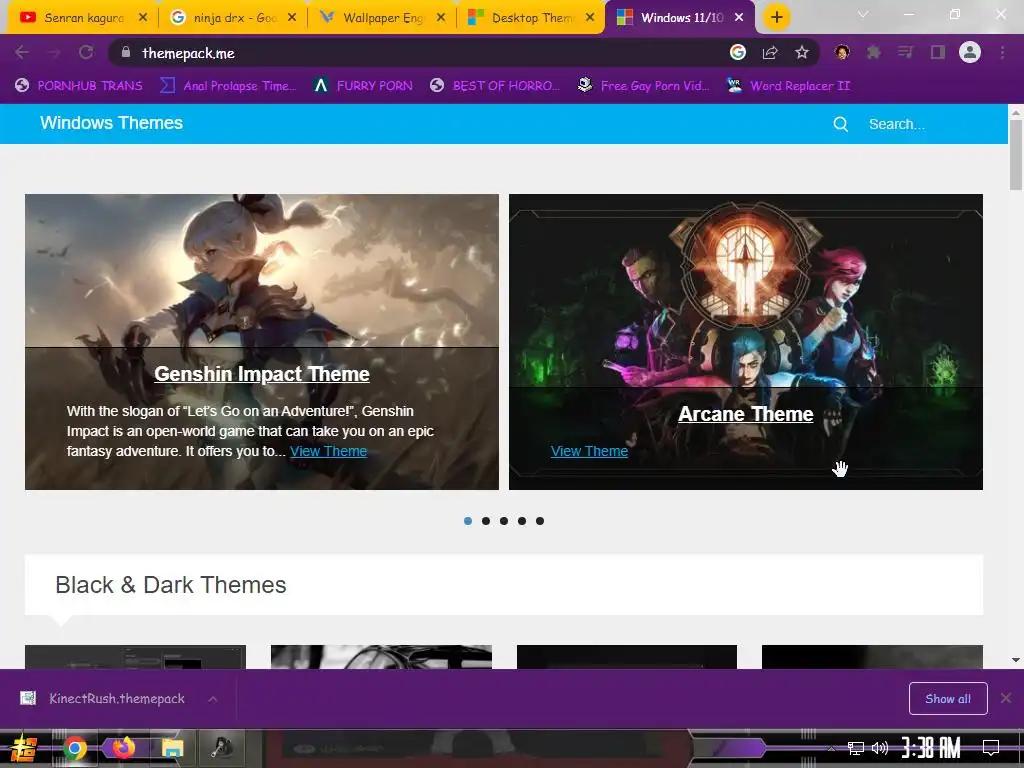This screenshot has width=1024, height=768.
Task: Click Show all downloads button
Action: (948, 699)
